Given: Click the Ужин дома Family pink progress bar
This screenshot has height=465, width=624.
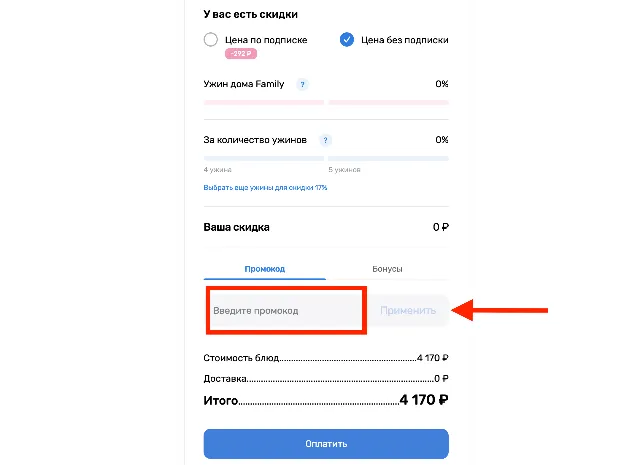Looking at the screenshot, I should 326,103.
